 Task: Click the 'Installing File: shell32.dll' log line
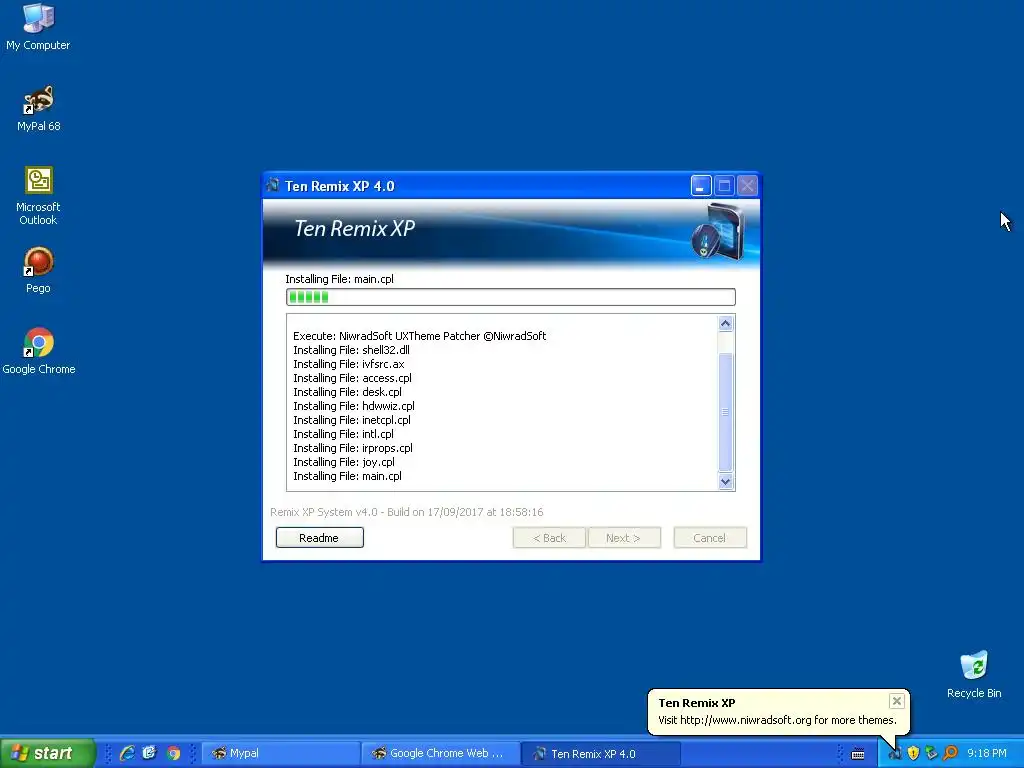click(x=351, y=350)
